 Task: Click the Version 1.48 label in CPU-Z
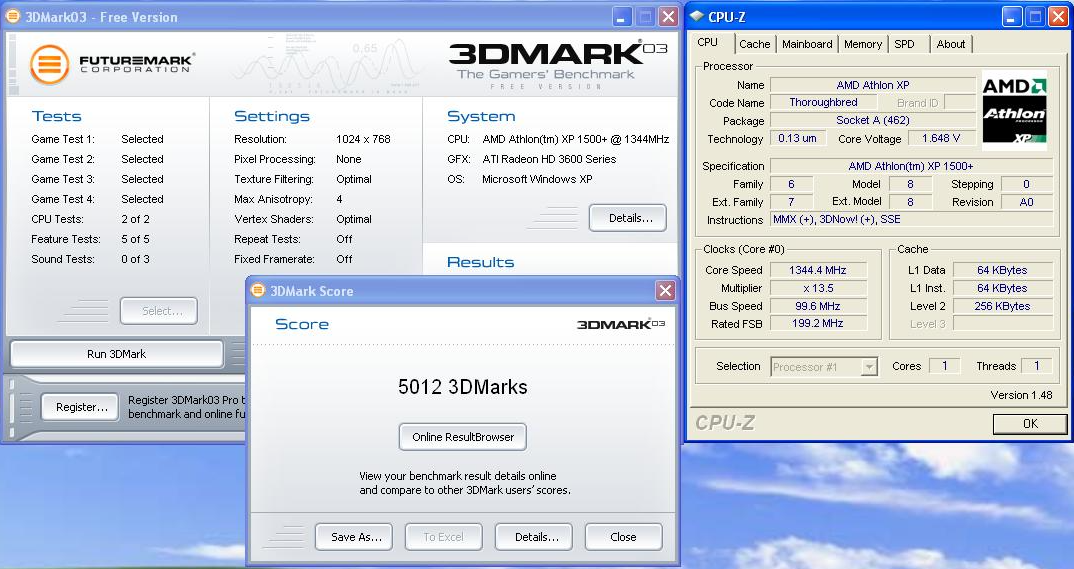click(1021, 395)
